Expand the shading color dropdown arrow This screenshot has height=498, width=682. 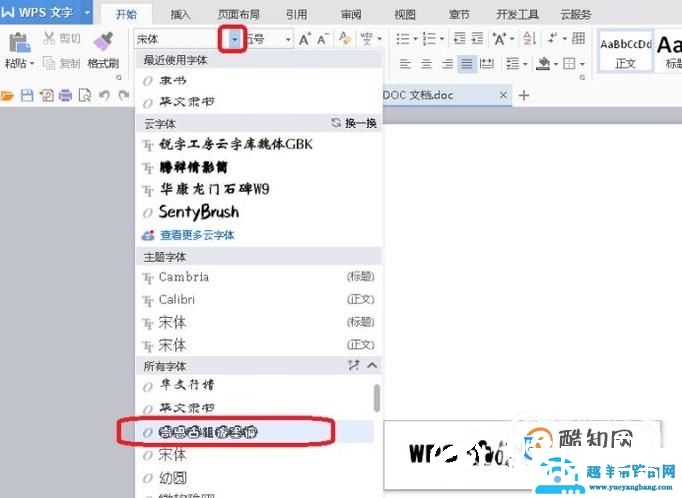point(556,64)
